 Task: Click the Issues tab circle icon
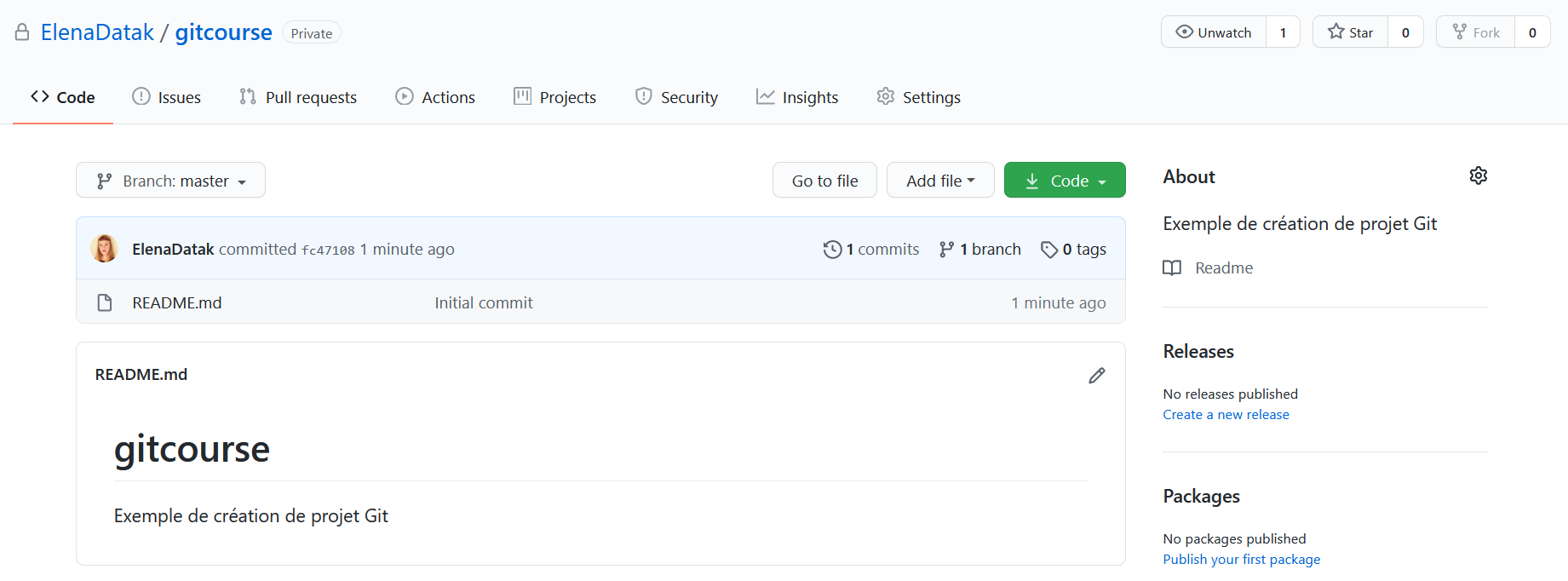[141, 96]
